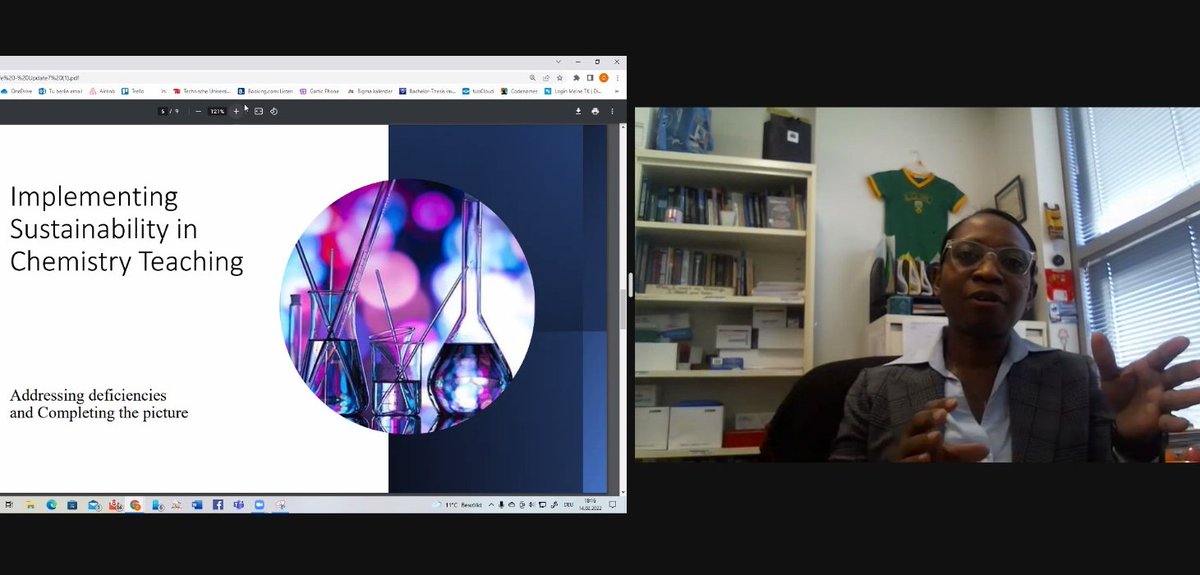
Task: Open the Windows notification center
Action: 613,505
